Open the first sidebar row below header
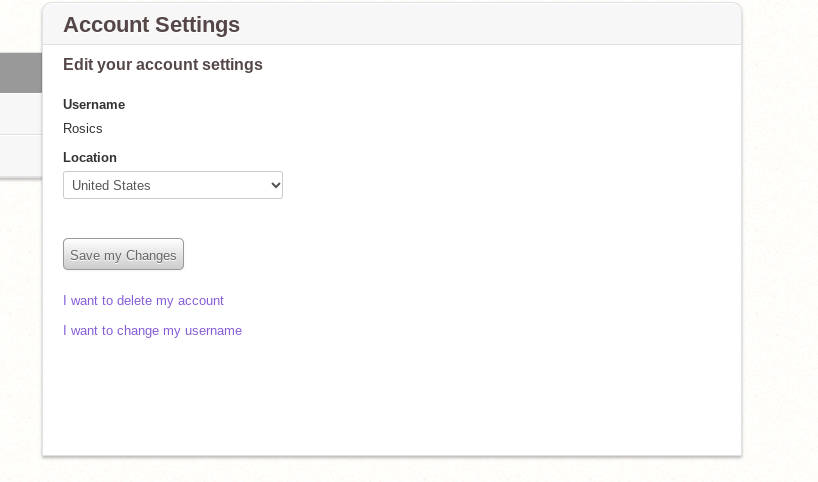This screenshot has height=482, width=818. pyautogui.click(x=20, y=113)
